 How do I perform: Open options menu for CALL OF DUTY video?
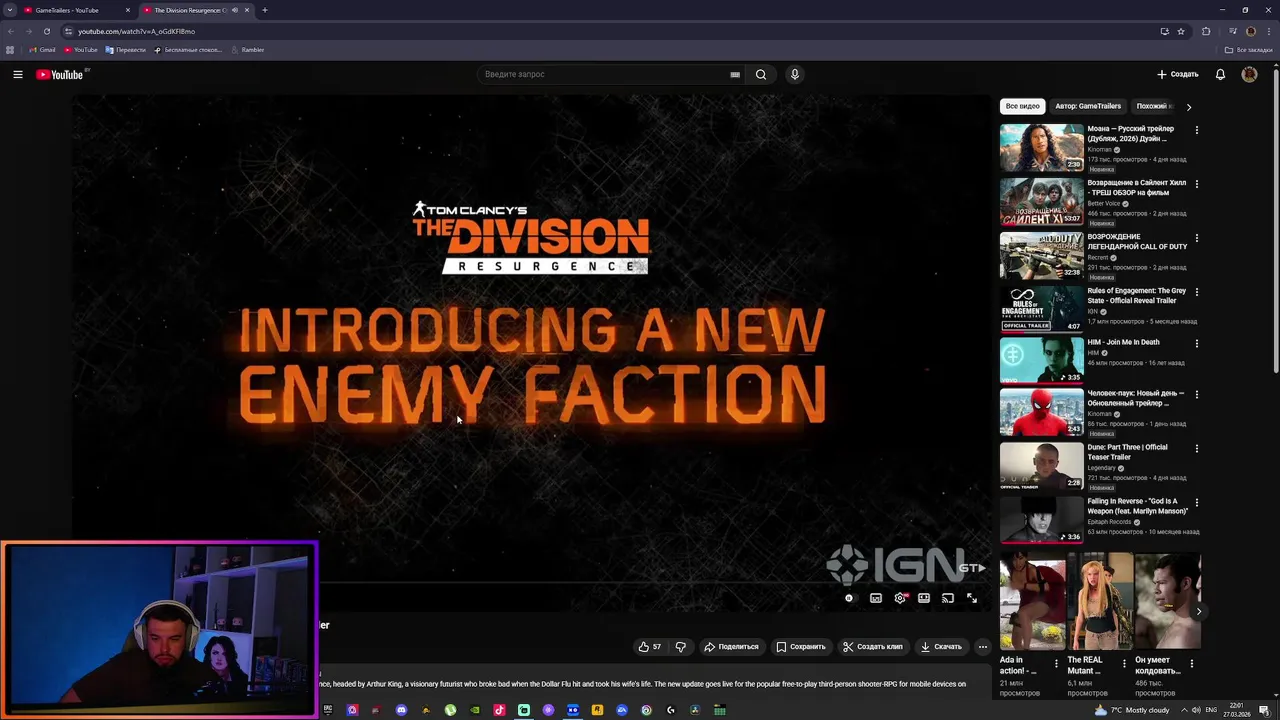point(1196,238)
